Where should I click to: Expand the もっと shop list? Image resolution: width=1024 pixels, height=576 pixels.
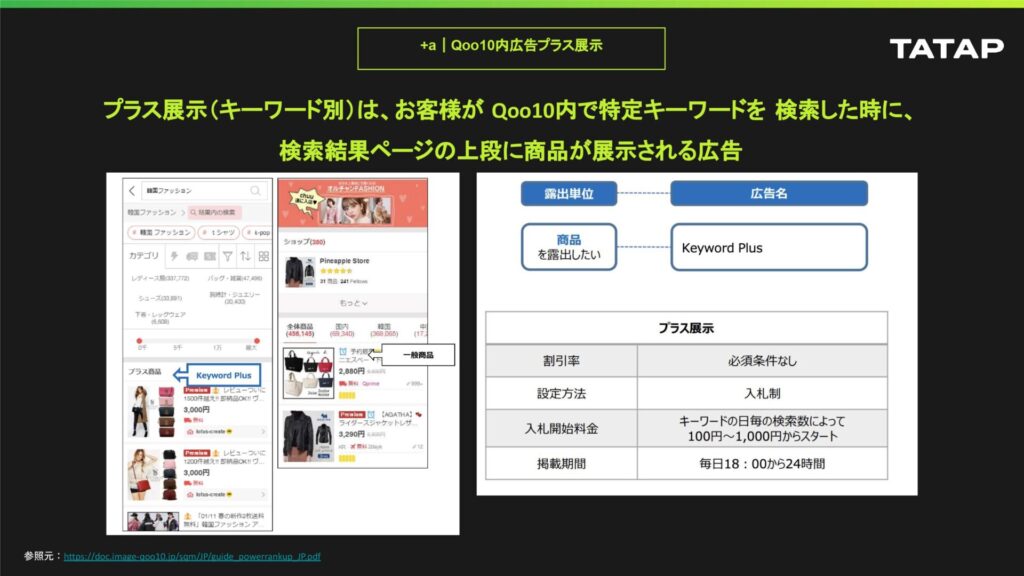click(x=353, y=303)
